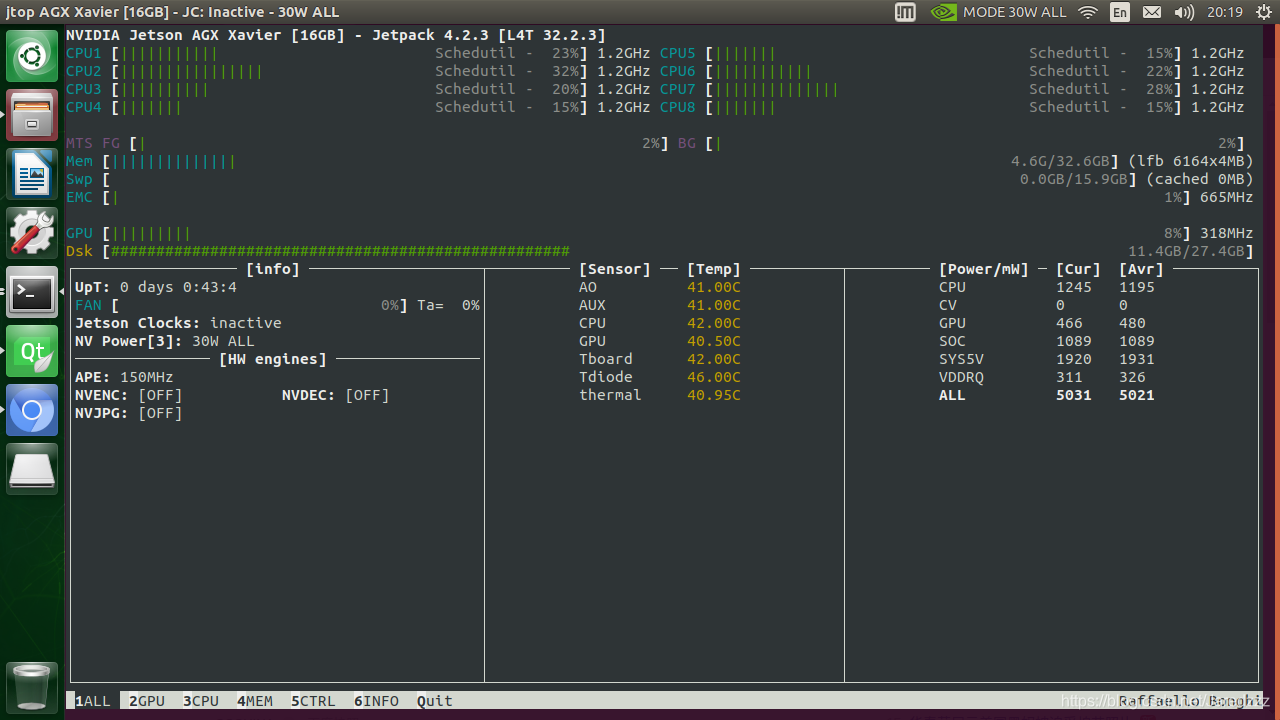Screen dimensions: 1280x720
Task: Click the FAN speed bar
Action: click(259, 305)
